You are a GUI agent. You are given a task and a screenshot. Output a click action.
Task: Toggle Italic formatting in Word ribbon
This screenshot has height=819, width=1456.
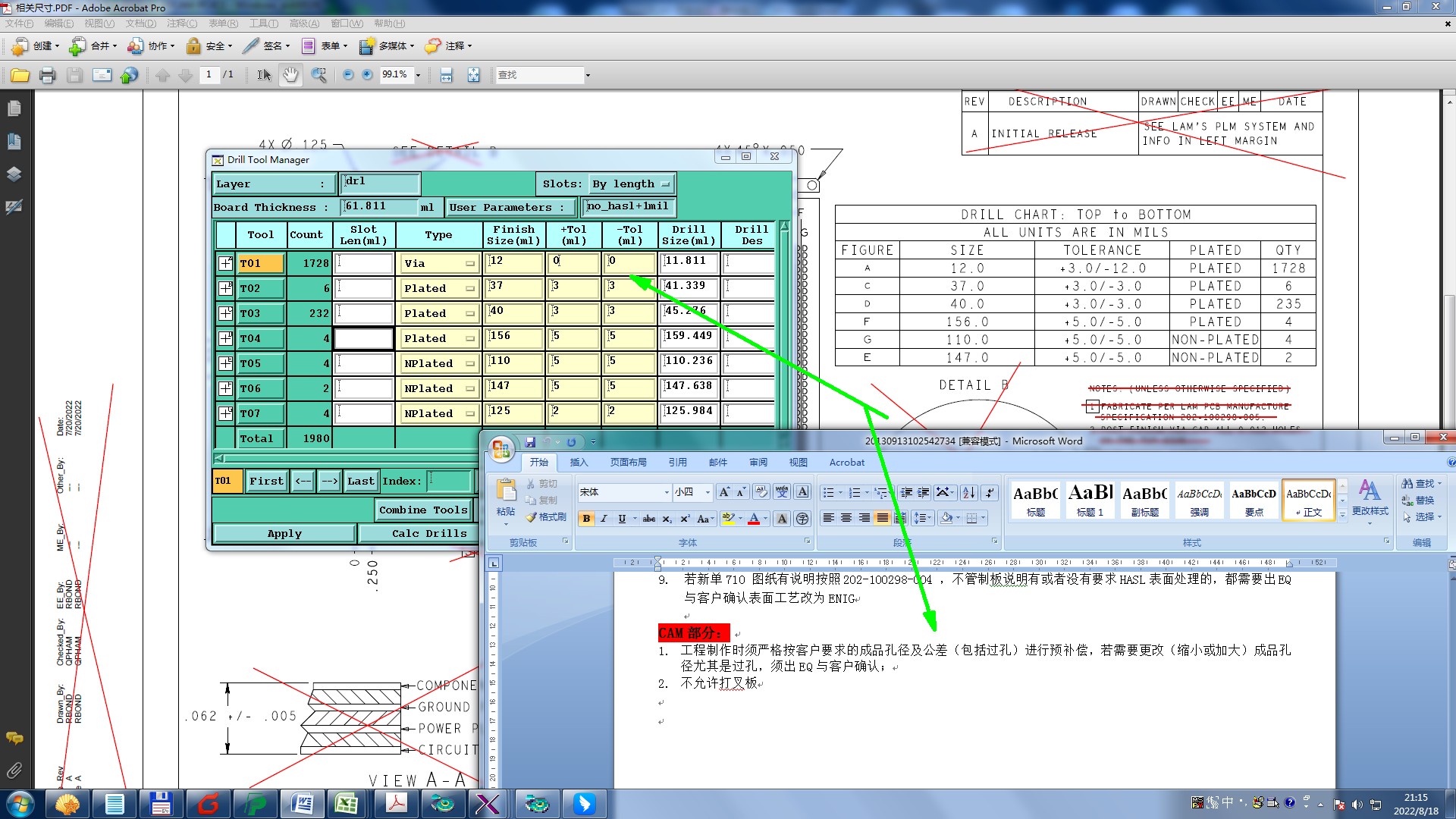tap(604, 519)
